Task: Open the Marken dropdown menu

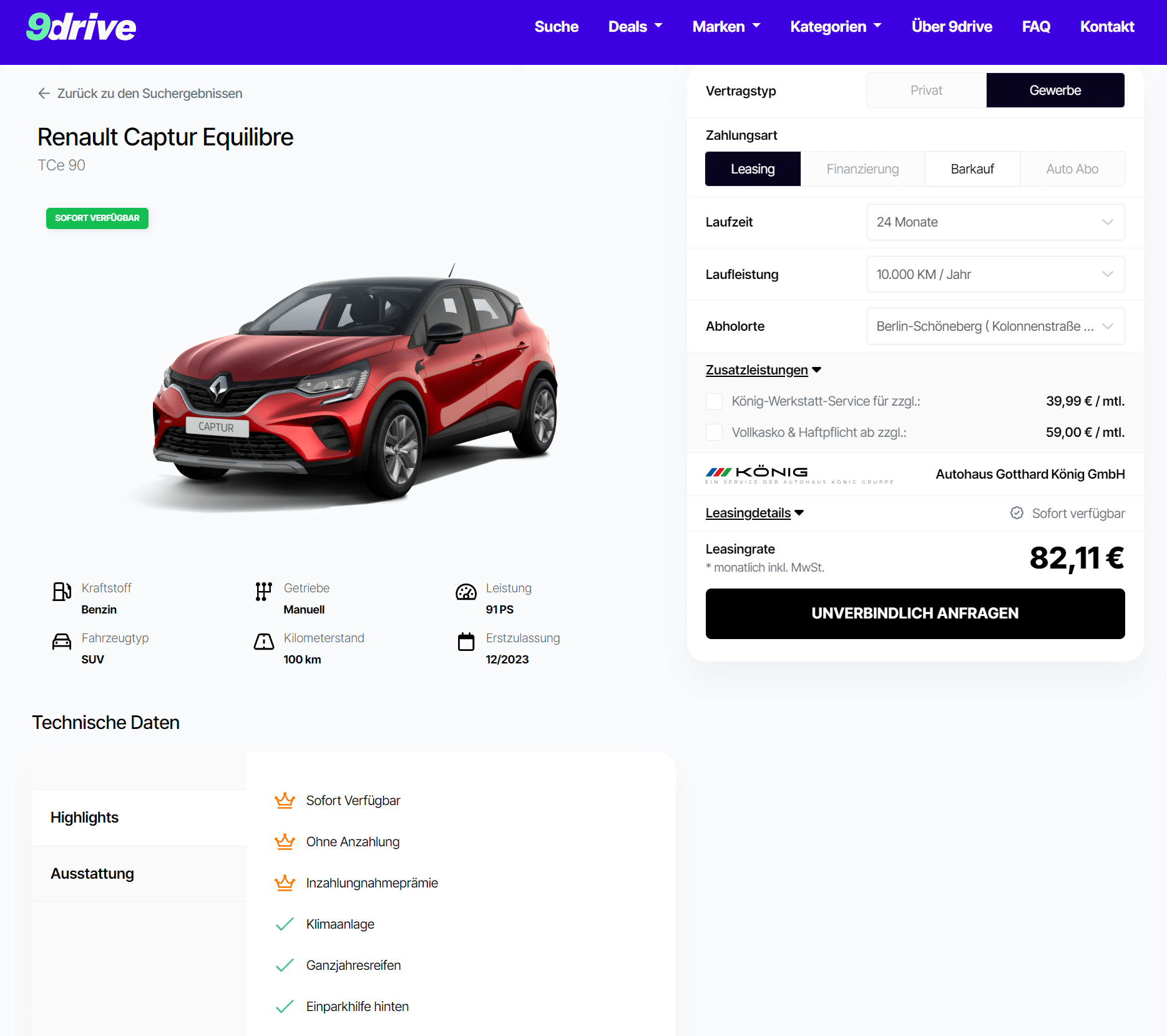Action: pos(726,27)
